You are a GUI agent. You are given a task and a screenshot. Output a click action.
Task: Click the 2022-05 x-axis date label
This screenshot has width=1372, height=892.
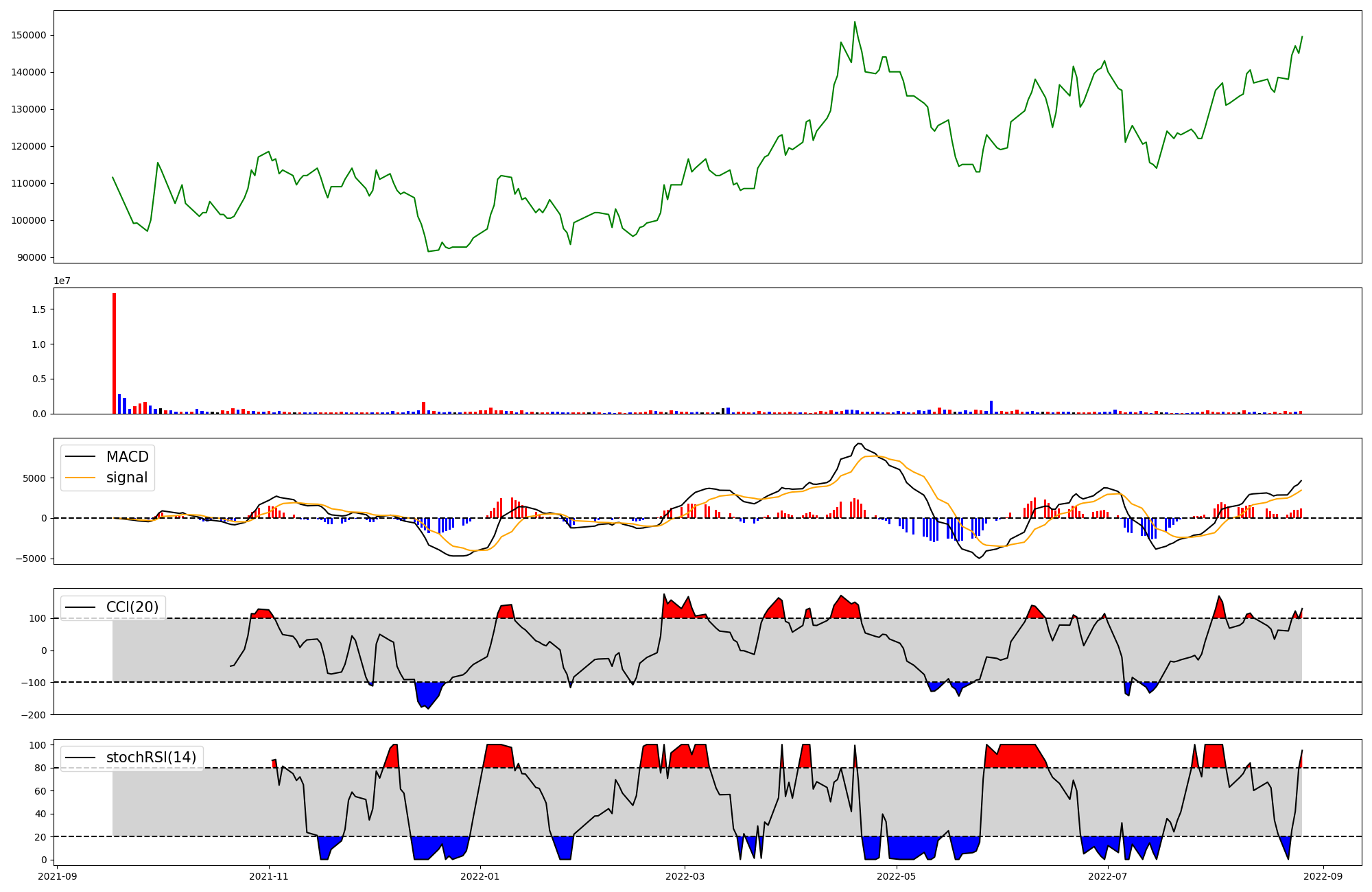[897, 876]
